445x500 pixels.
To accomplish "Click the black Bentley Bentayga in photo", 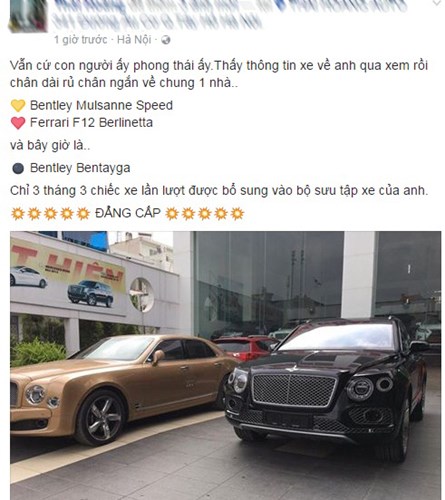I will click(x=326, y=387).
